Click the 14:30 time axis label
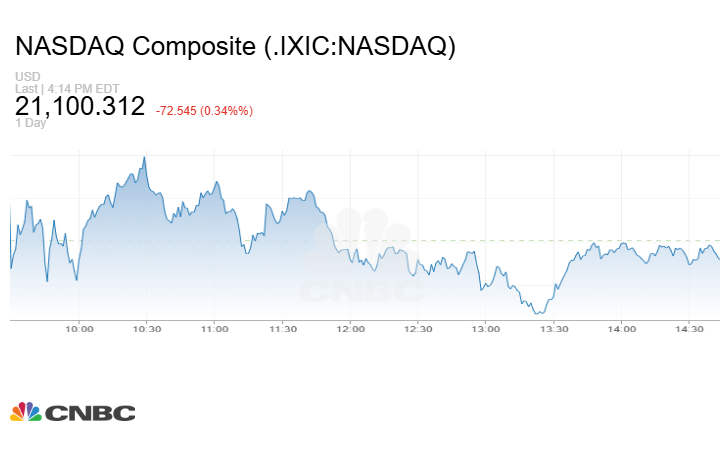Screen dimensions: 720x450 [690, 329]
